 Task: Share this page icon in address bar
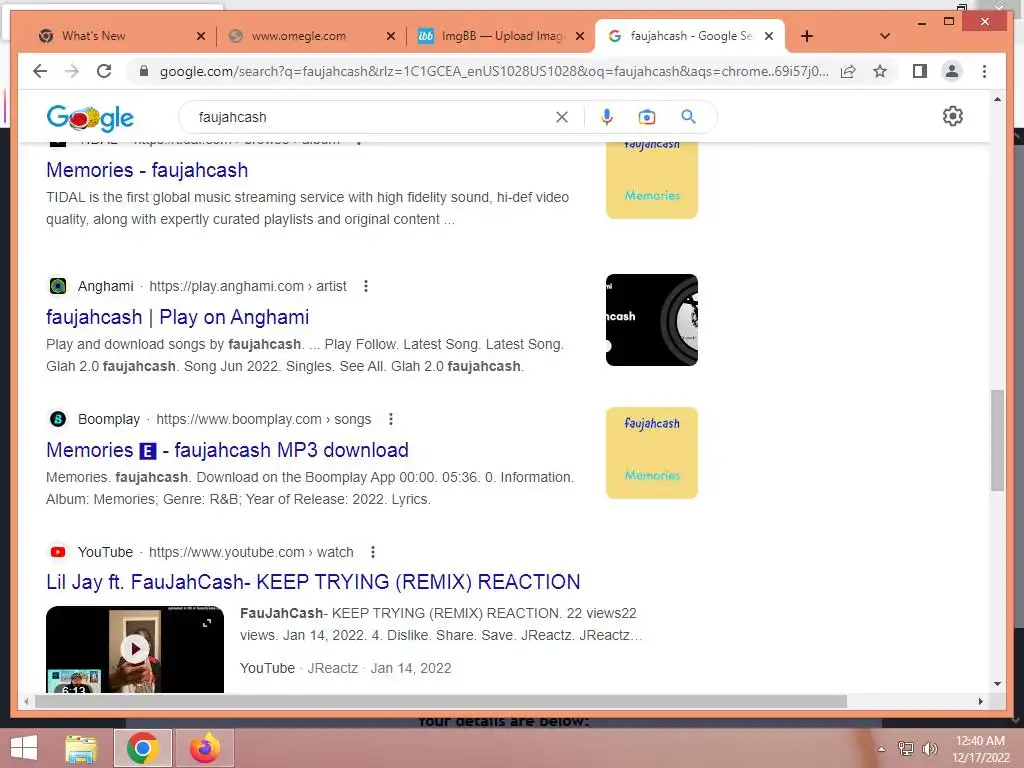click(x=848, y=71)
